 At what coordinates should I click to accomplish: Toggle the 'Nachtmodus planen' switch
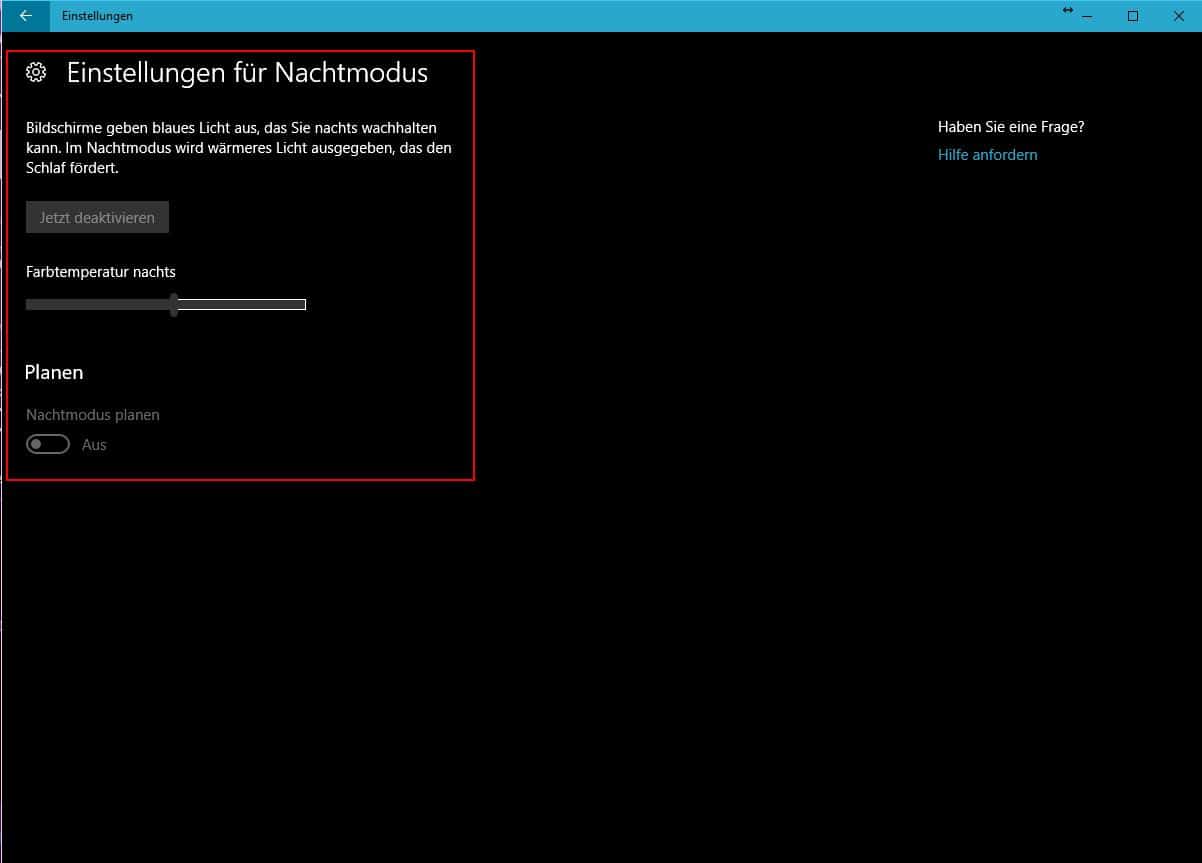(x=48, y=444)
